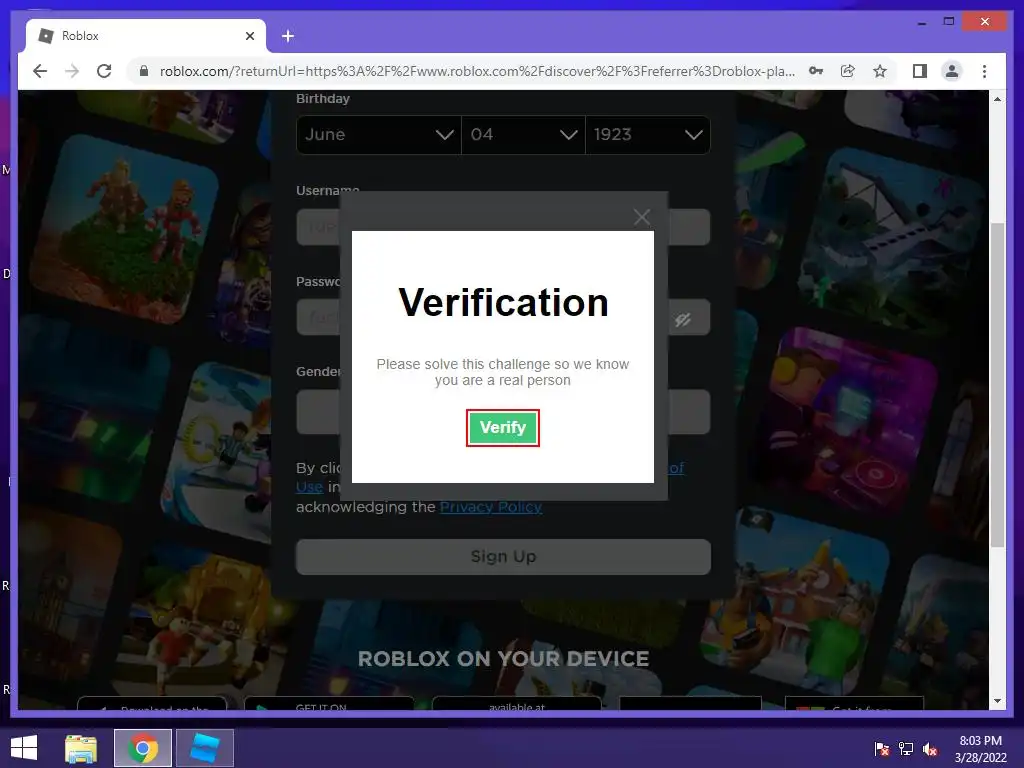
Task: Click the ROBLOX ON YOUR DEVICE heading
Action: coord(504,659)
